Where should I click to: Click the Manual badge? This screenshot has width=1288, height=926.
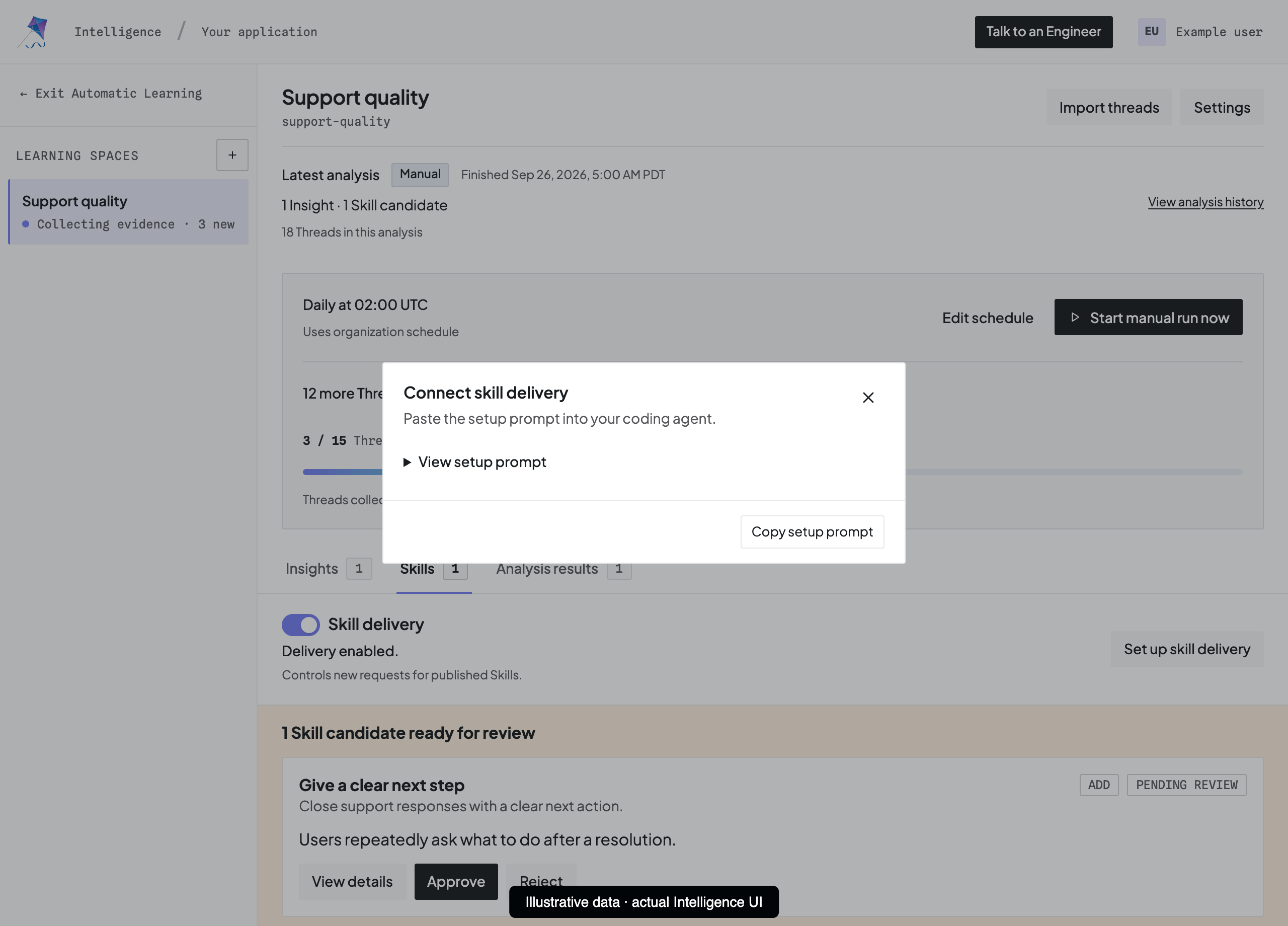tap(420, 175)
